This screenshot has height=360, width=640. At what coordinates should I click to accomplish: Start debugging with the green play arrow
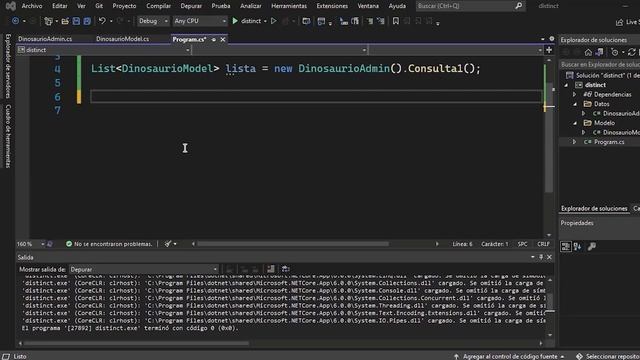[235, 21]
